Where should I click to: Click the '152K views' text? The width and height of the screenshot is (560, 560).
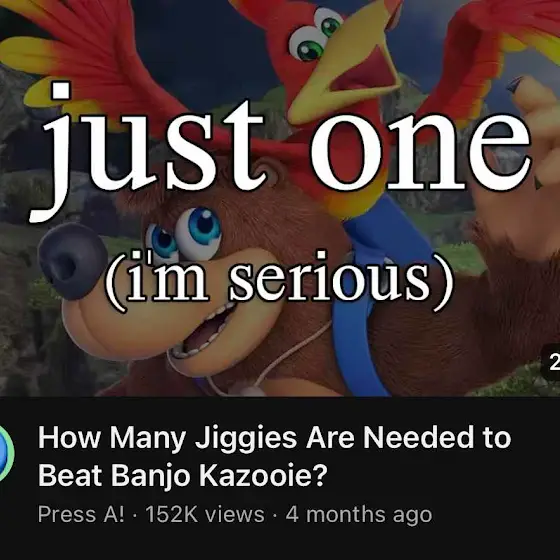(205, 514)
